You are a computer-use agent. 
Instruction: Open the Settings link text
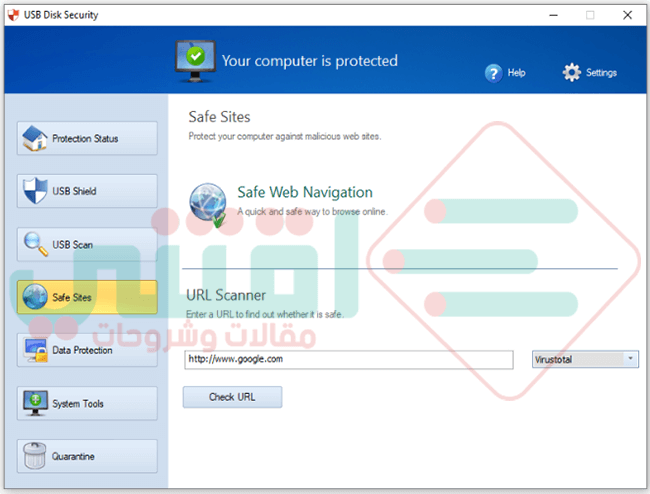[601, 73]
